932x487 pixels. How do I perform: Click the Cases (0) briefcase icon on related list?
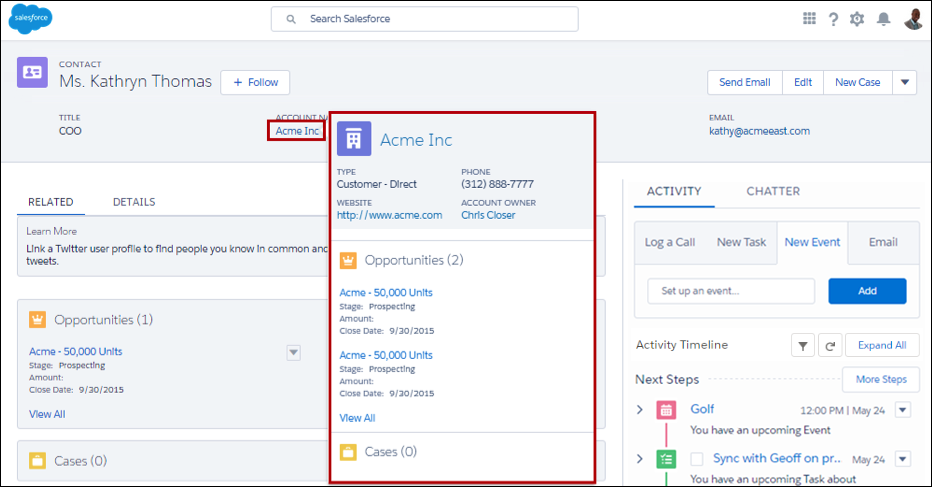(37, 461)
